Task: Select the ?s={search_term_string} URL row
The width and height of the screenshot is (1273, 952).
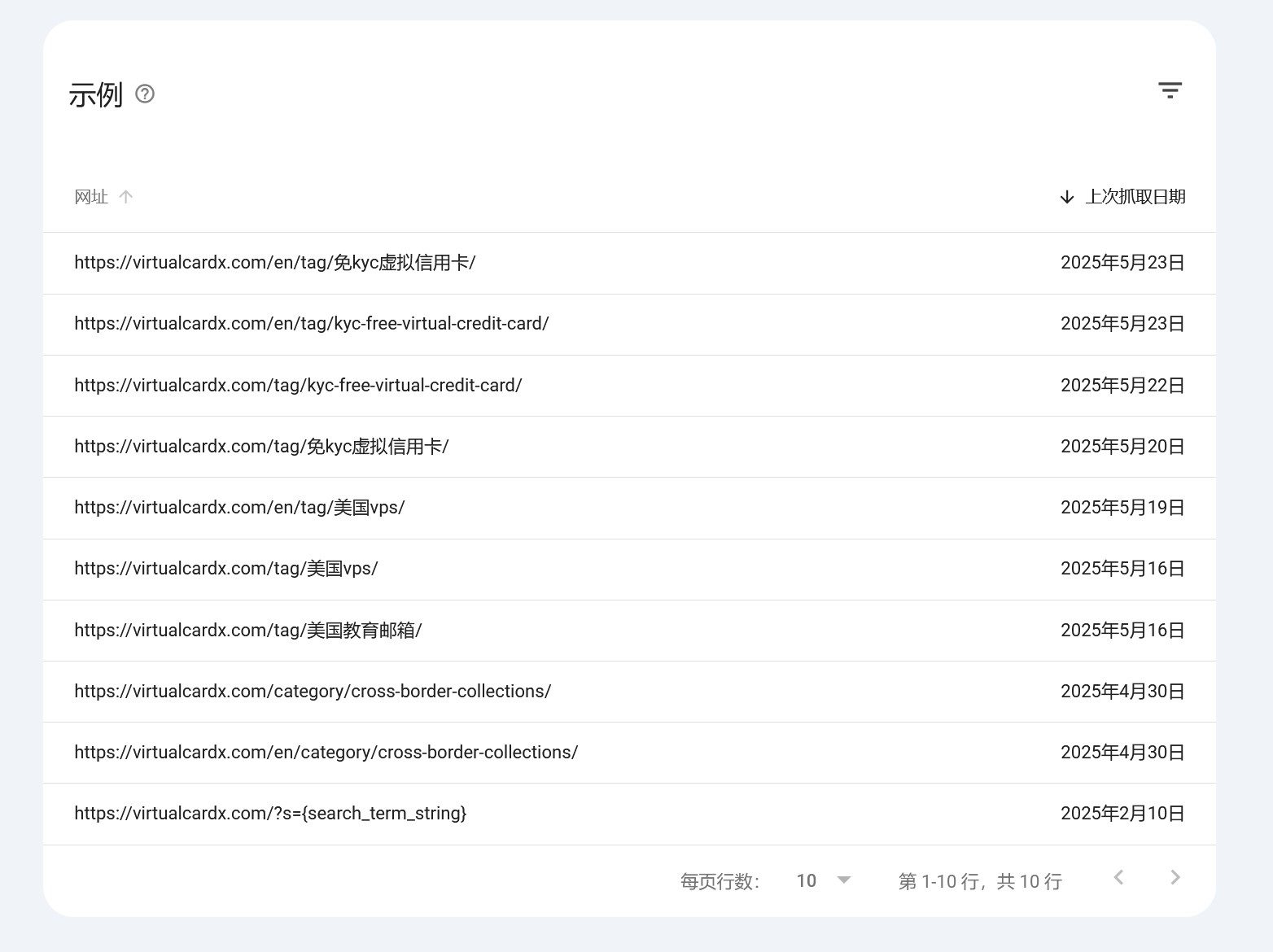Action: click(629, 814)
